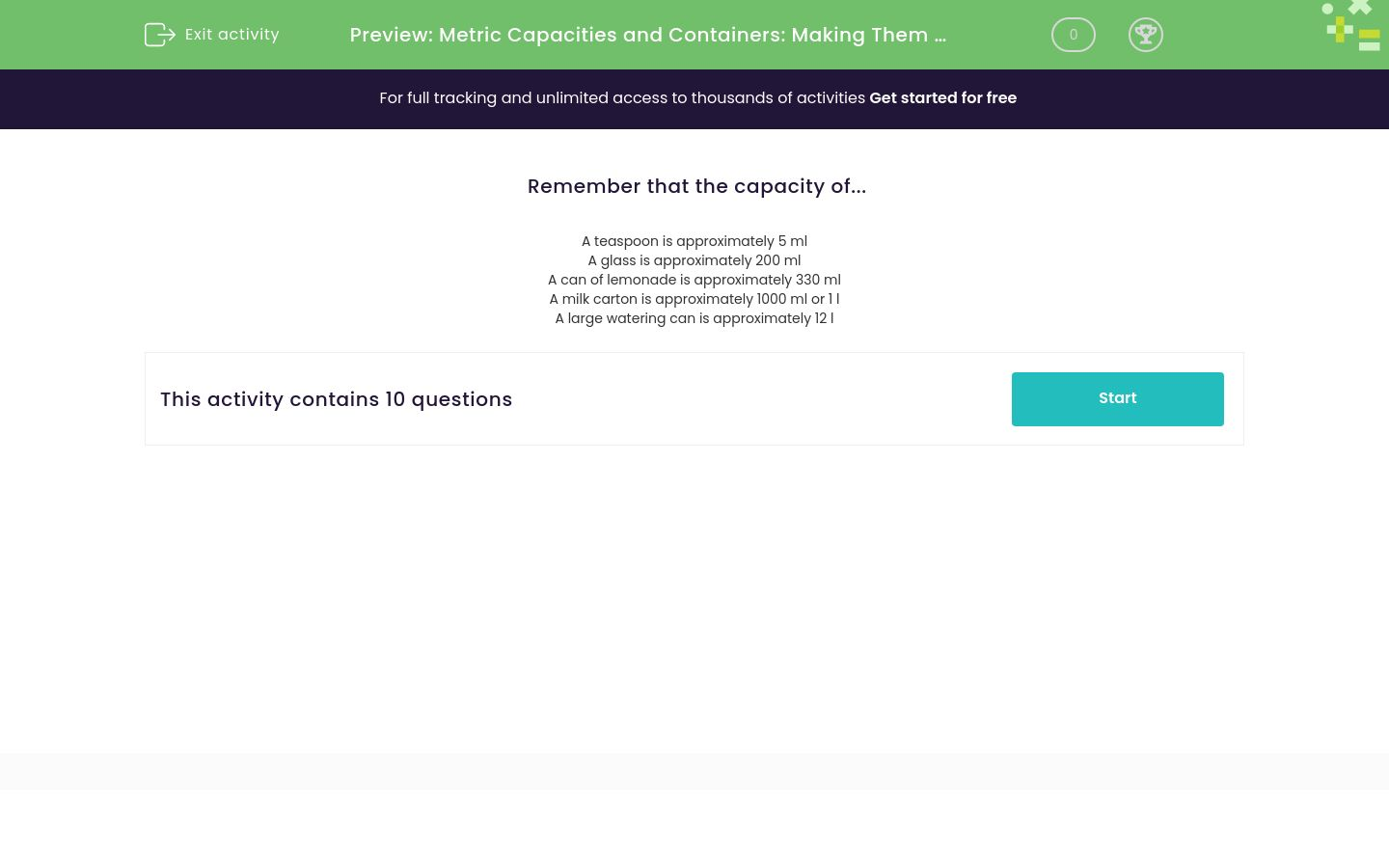The width and height of the screenshot is (1389, 868).
Task: Expand the activity title in the header
Action: pos(647,35)
